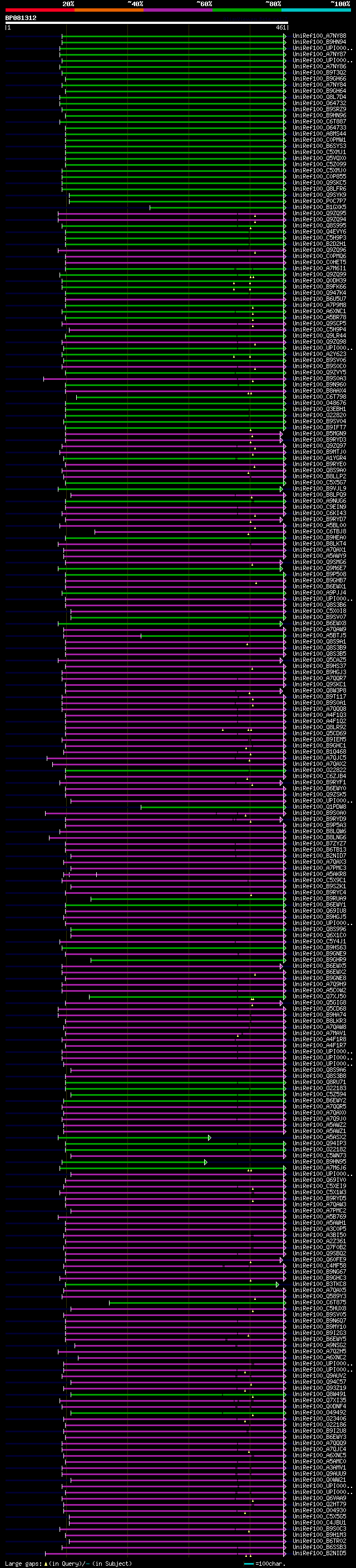
Task: Select the BP081312 query sequence label
Action: click(21, 18)
